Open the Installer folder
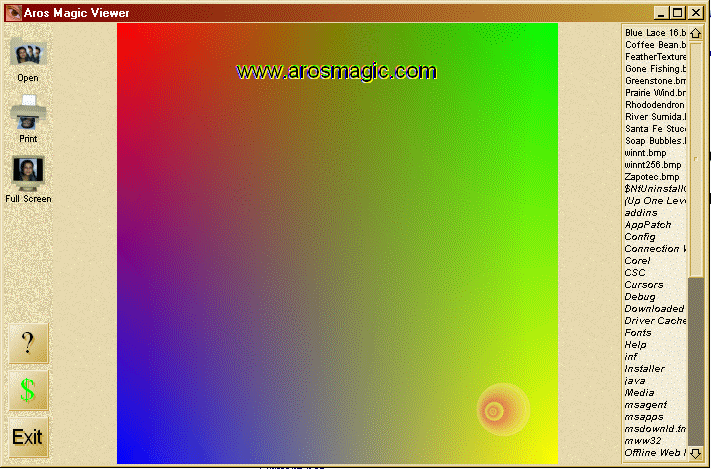 point(644,369)
